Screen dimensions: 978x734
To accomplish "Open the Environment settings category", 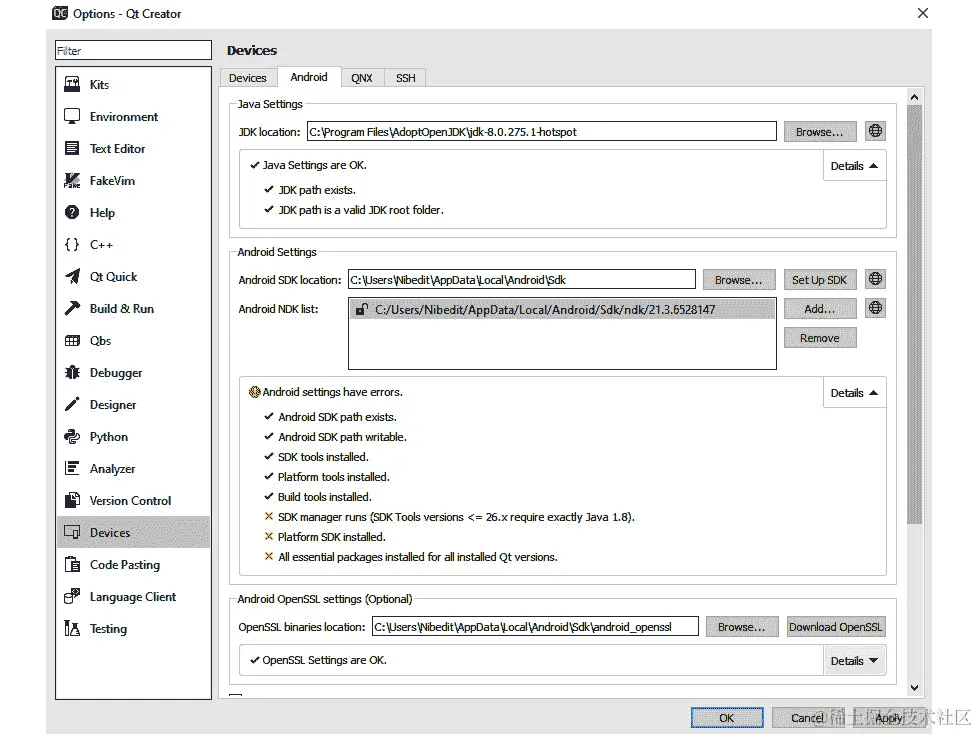I will pyautogui.click(x=133, y=117).
